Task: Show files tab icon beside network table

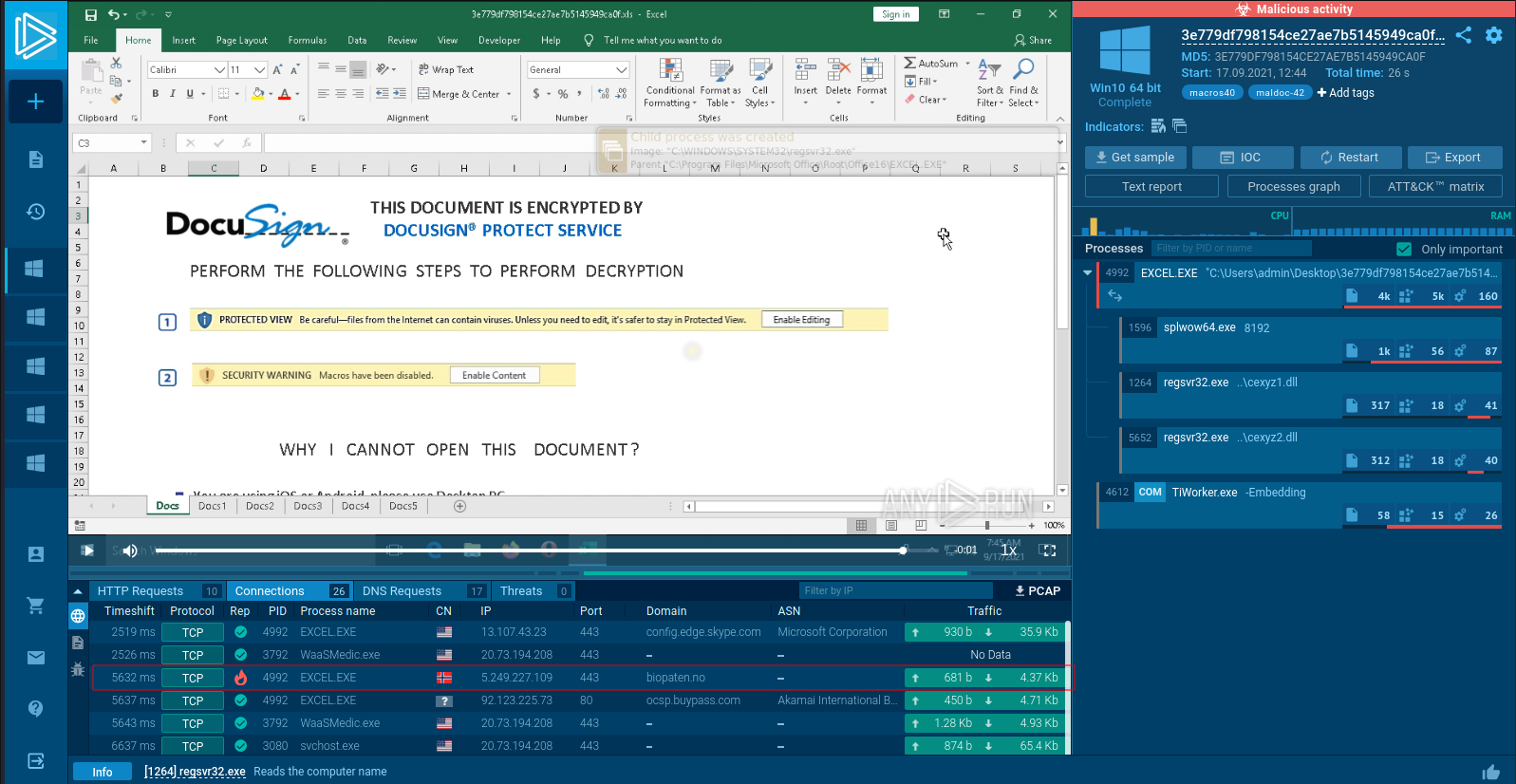Action: tap(78, 643)
